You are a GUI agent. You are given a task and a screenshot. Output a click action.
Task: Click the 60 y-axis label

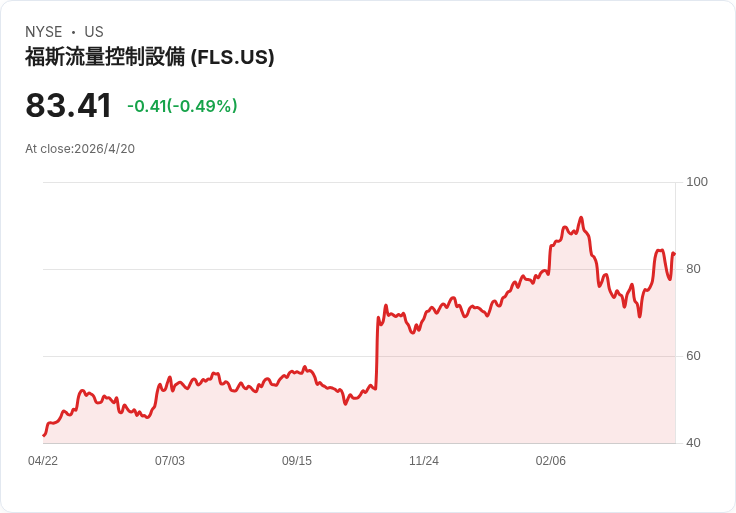click(x=692, y=356)
